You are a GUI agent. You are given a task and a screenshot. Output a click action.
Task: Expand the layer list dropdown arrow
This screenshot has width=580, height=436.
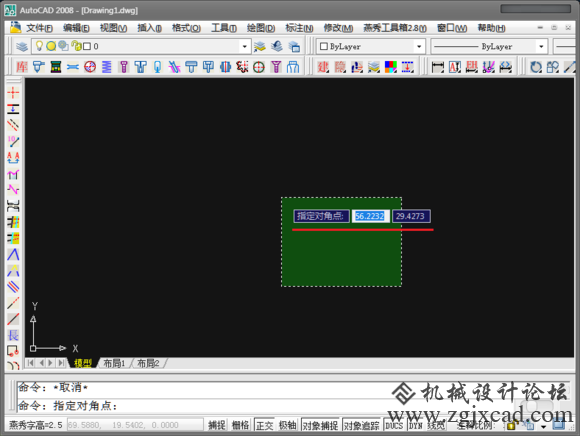tap(245, 47)
